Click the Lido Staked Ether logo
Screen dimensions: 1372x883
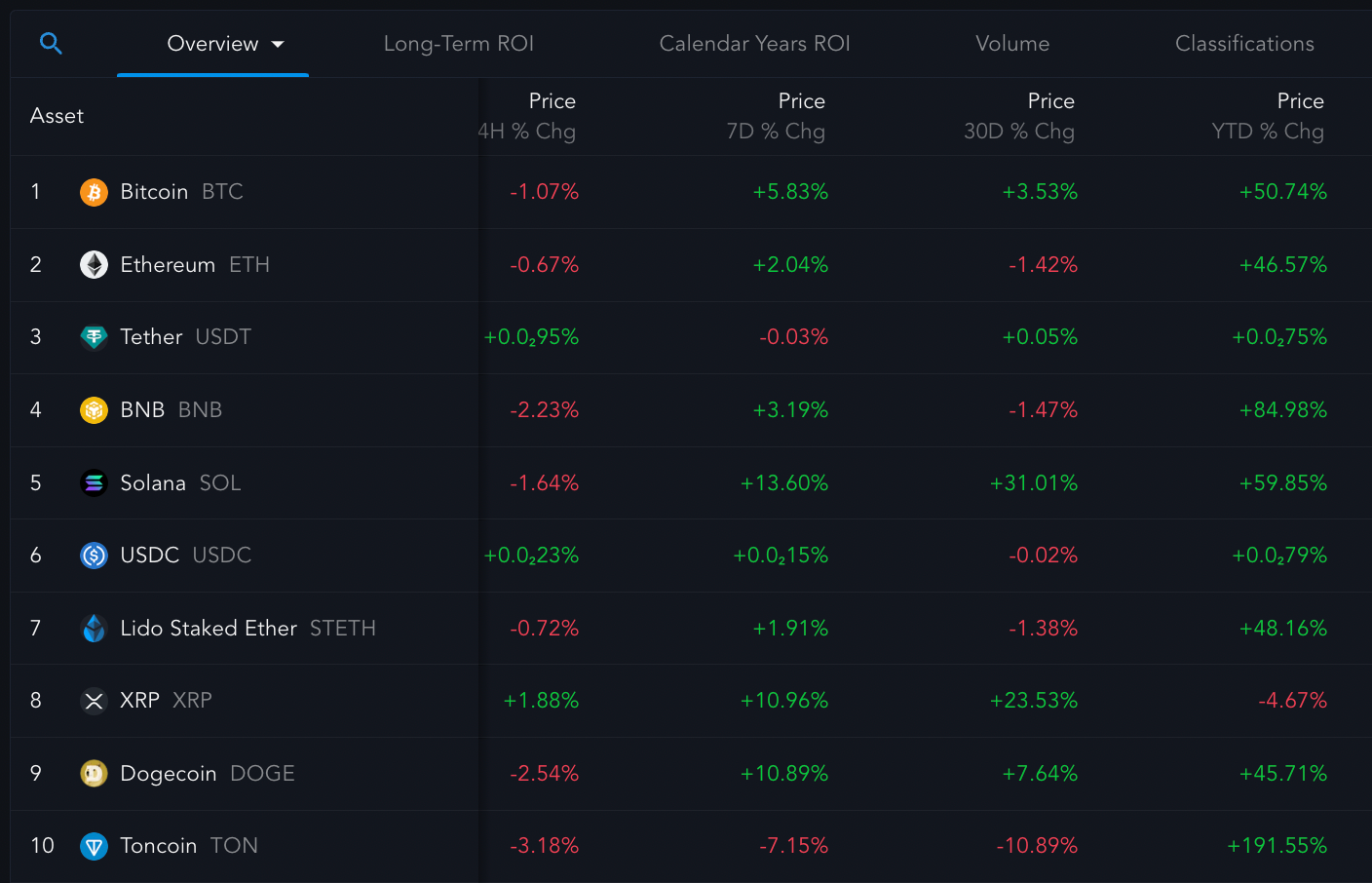pos(94,629)
